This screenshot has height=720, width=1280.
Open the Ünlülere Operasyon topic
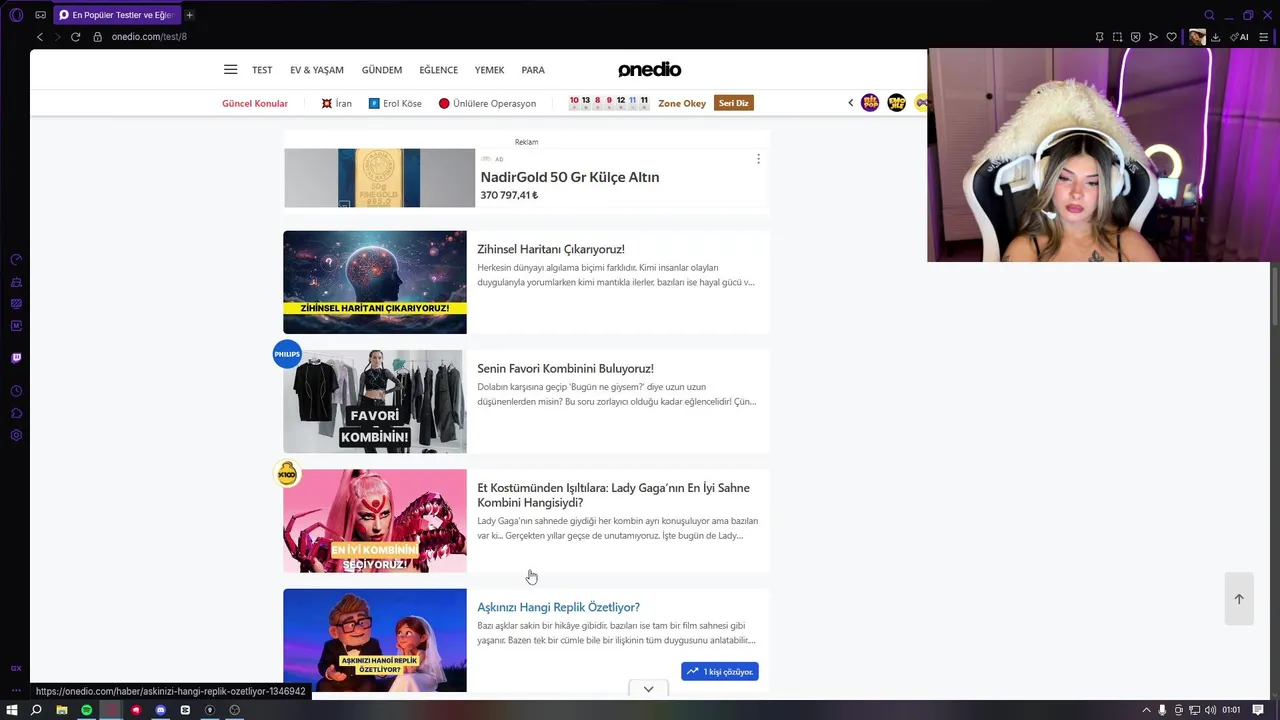487,103
